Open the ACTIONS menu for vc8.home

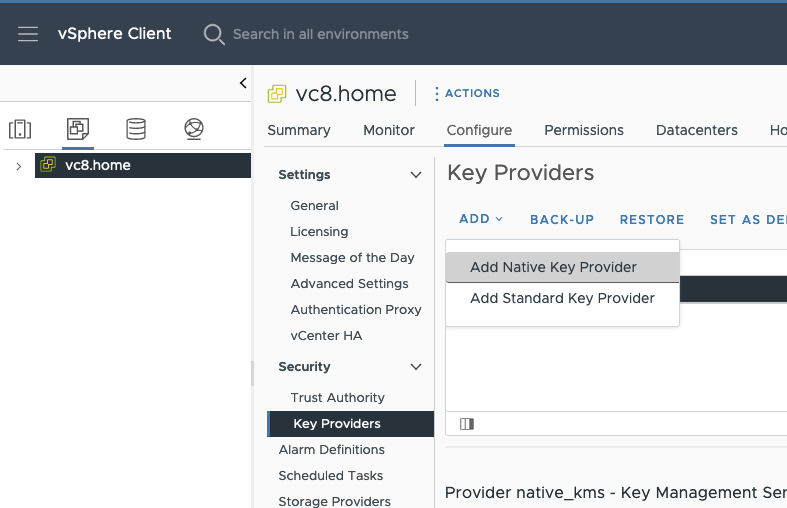[467, 93]
